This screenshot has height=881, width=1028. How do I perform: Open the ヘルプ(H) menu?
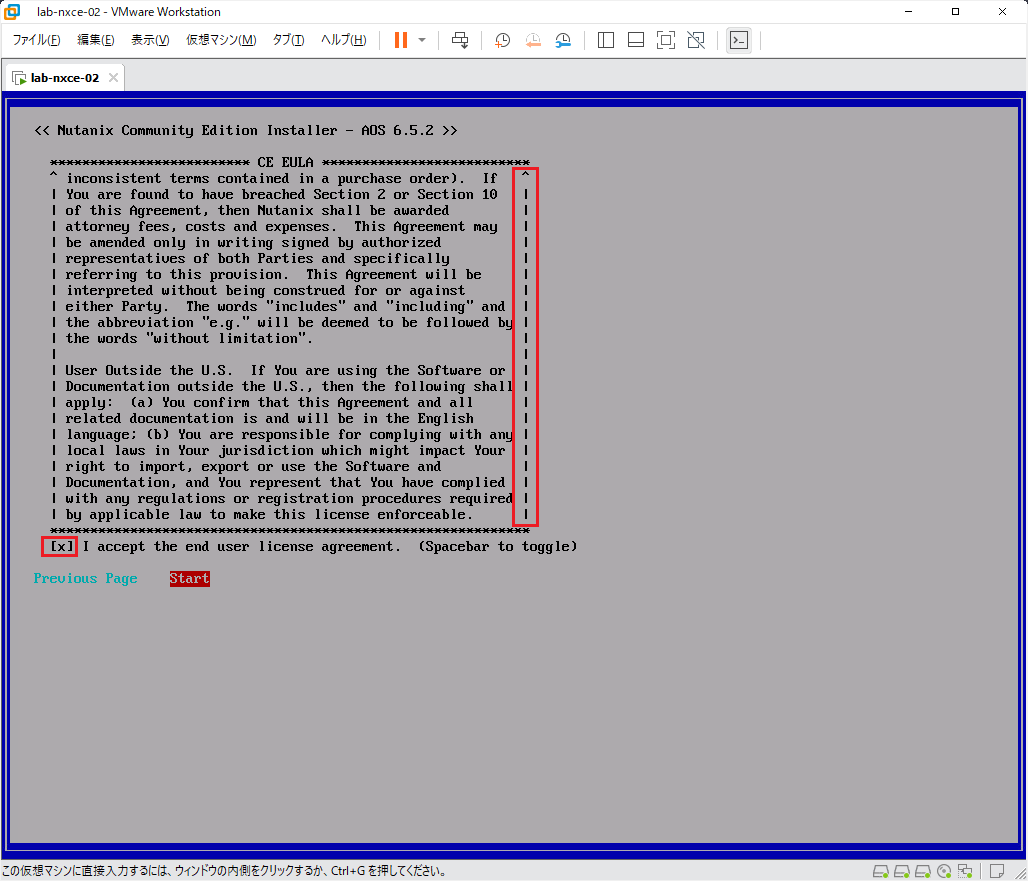pyautogui.click(x=344, y=40)
